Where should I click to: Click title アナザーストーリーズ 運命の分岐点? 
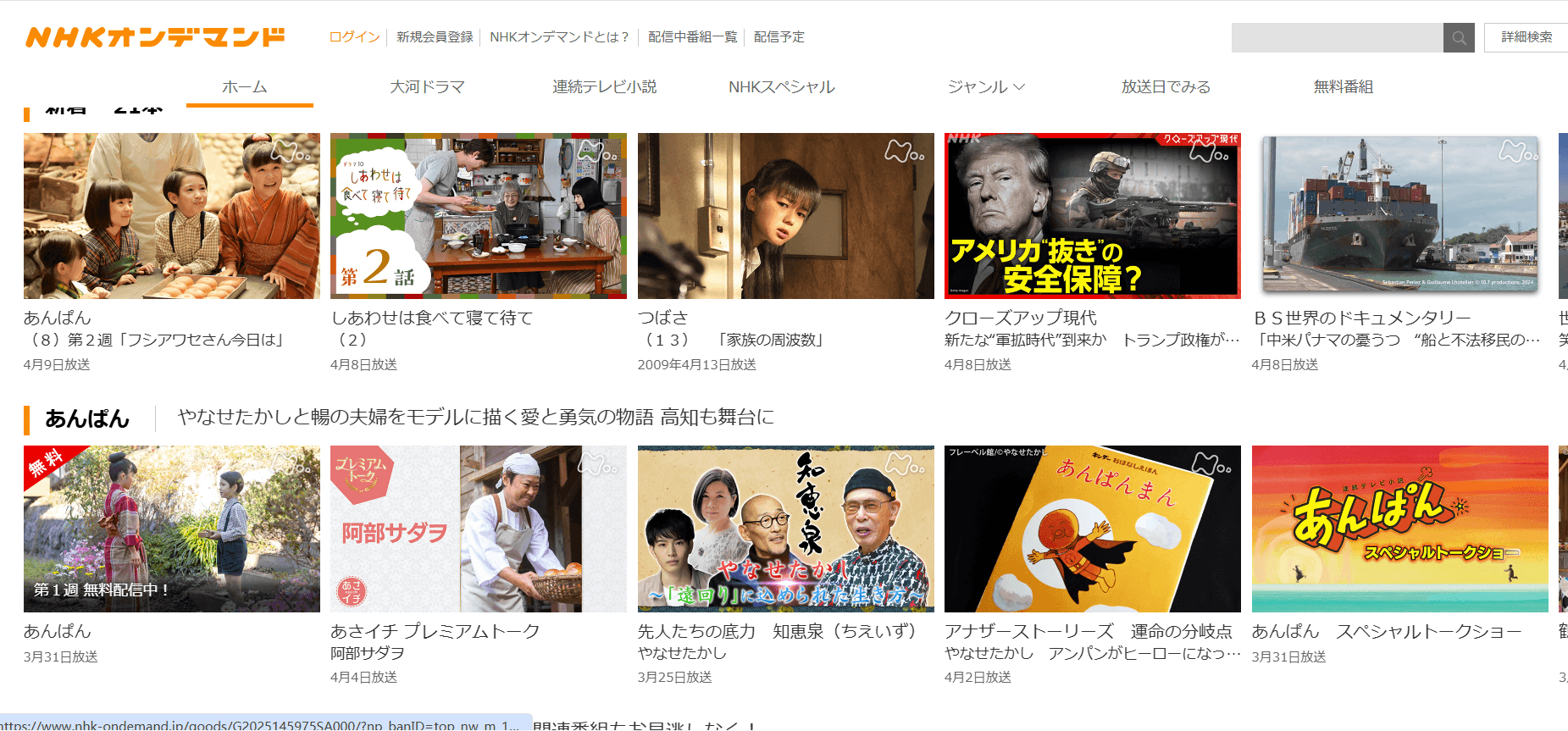click(x=1089, y=631)
